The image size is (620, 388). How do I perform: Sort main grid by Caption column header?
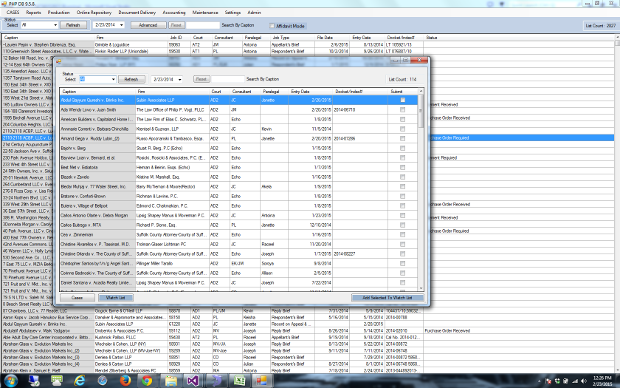[48, 38]
